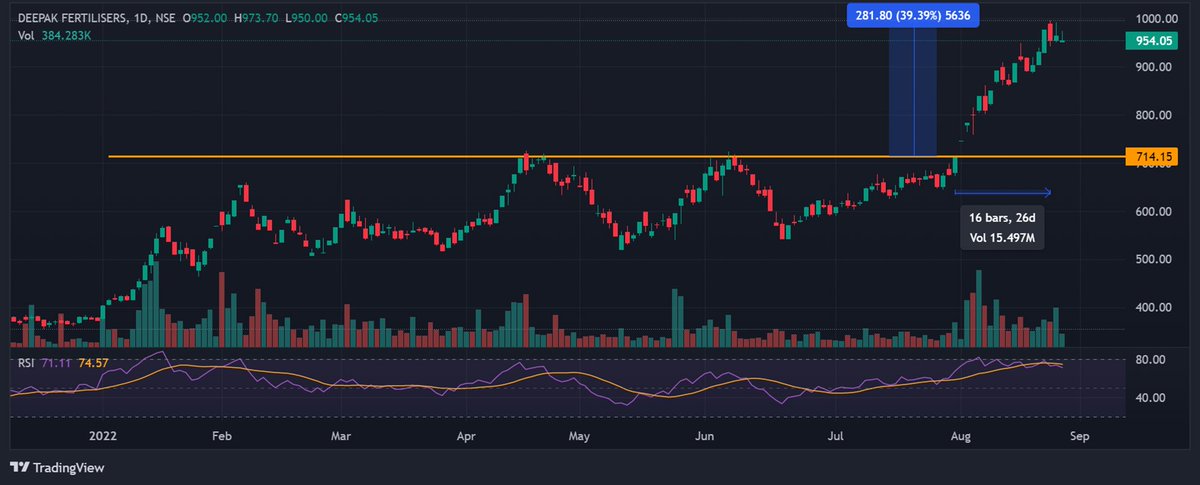This screenshot has width=1200, height=485.
Task: Click the 1000.00 price axis label
Action: (1154, 20)
